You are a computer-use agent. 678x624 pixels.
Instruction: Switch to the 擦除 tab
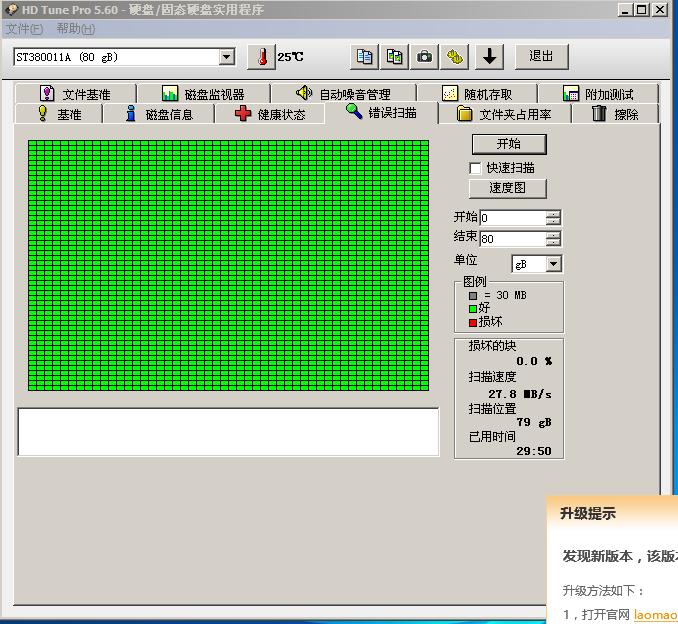[x=615, y=114]
